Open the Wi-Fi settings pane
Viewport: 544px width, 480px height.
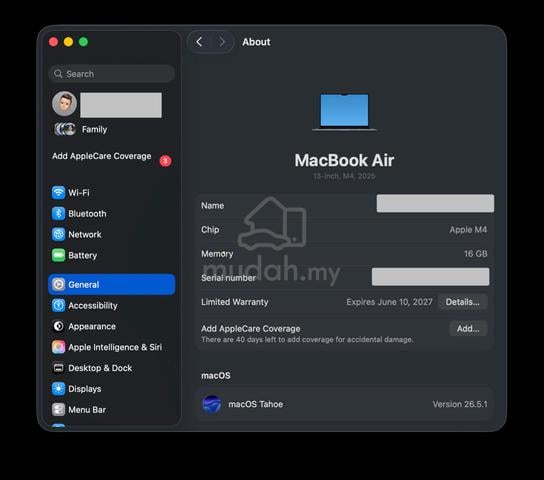click(112, 192)
